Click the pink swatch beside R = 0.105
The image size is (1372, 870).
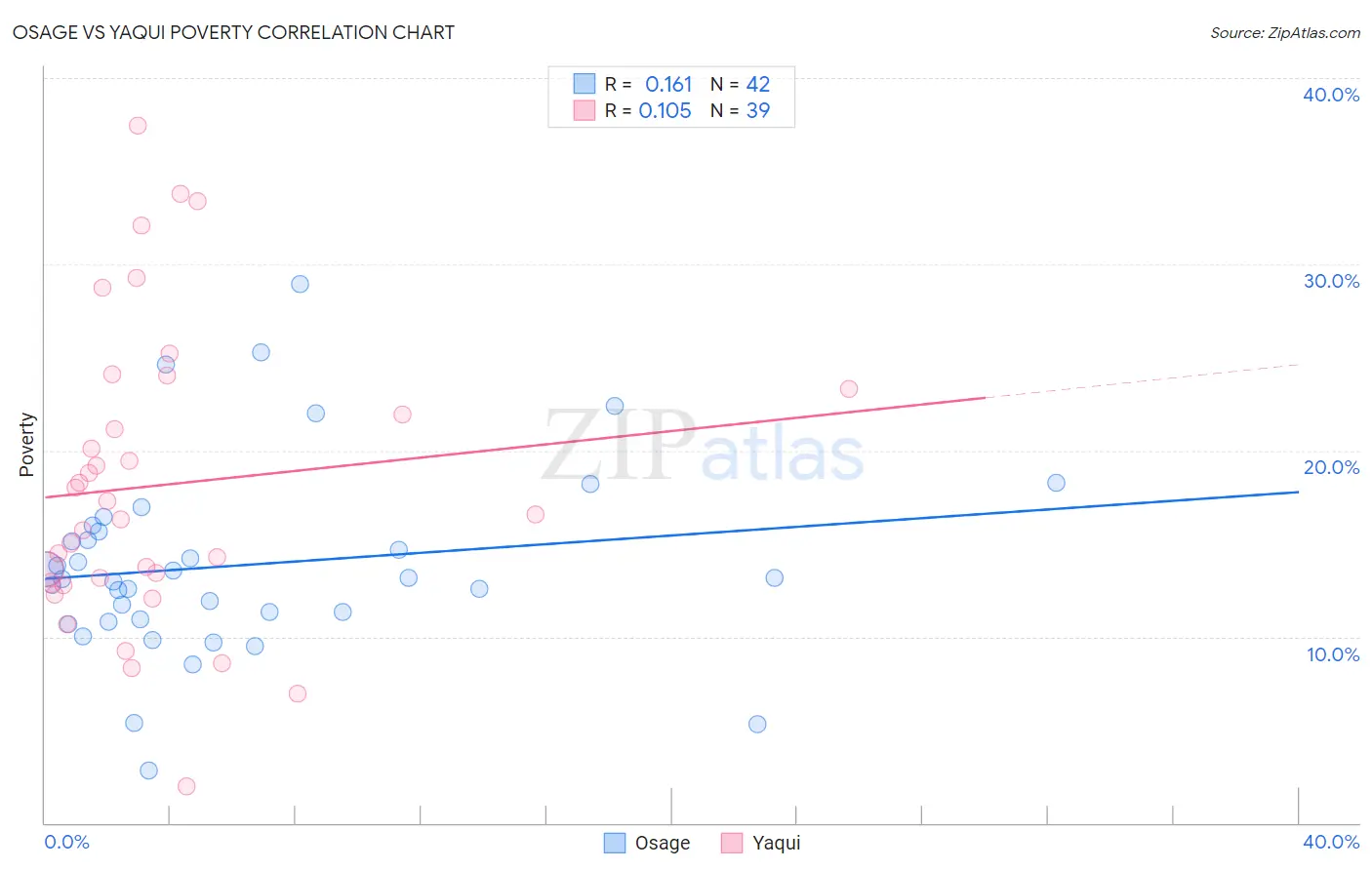[585, 110]
